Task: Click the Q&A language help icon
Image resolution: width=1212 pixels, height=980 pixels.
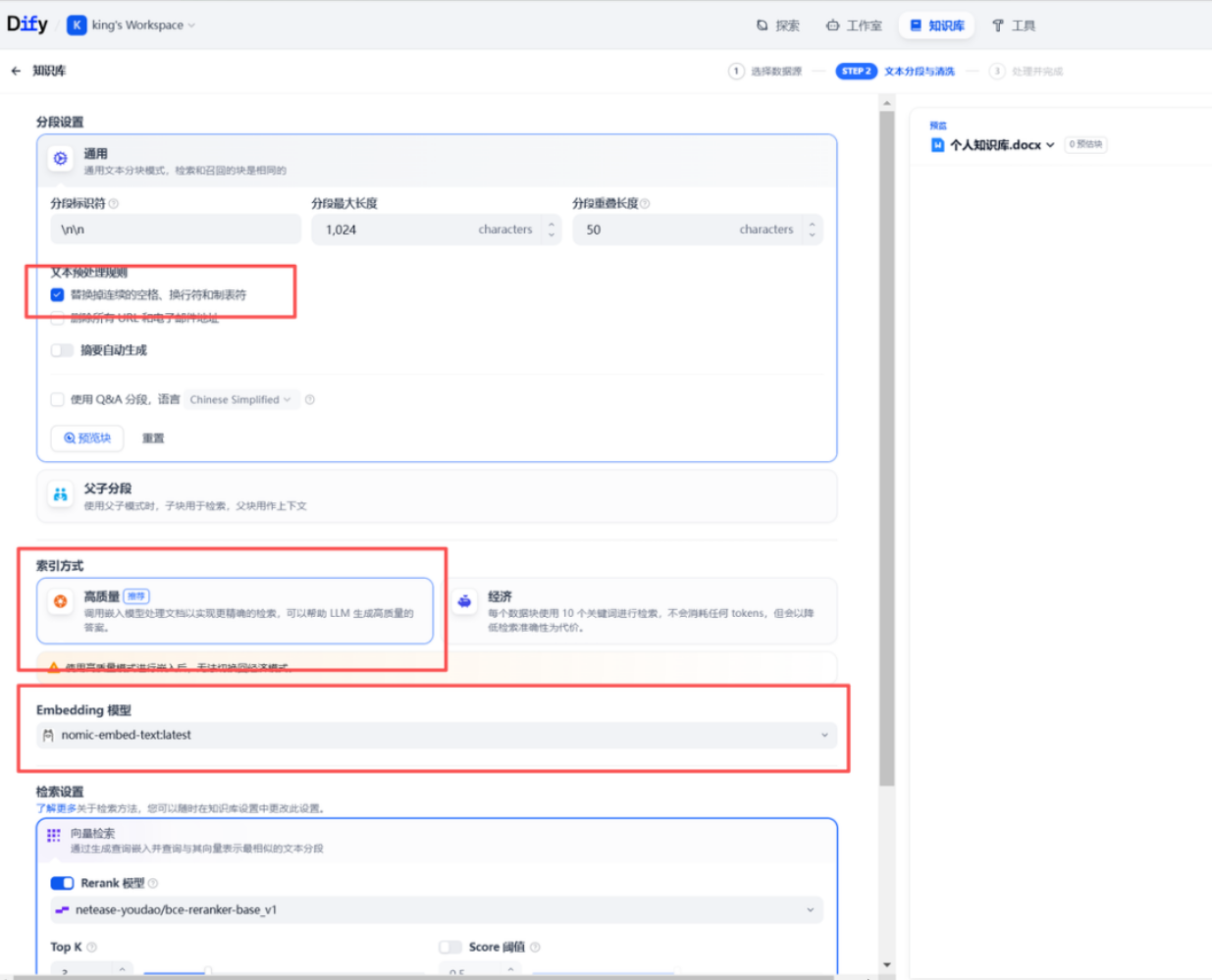Action: point(310,399)
